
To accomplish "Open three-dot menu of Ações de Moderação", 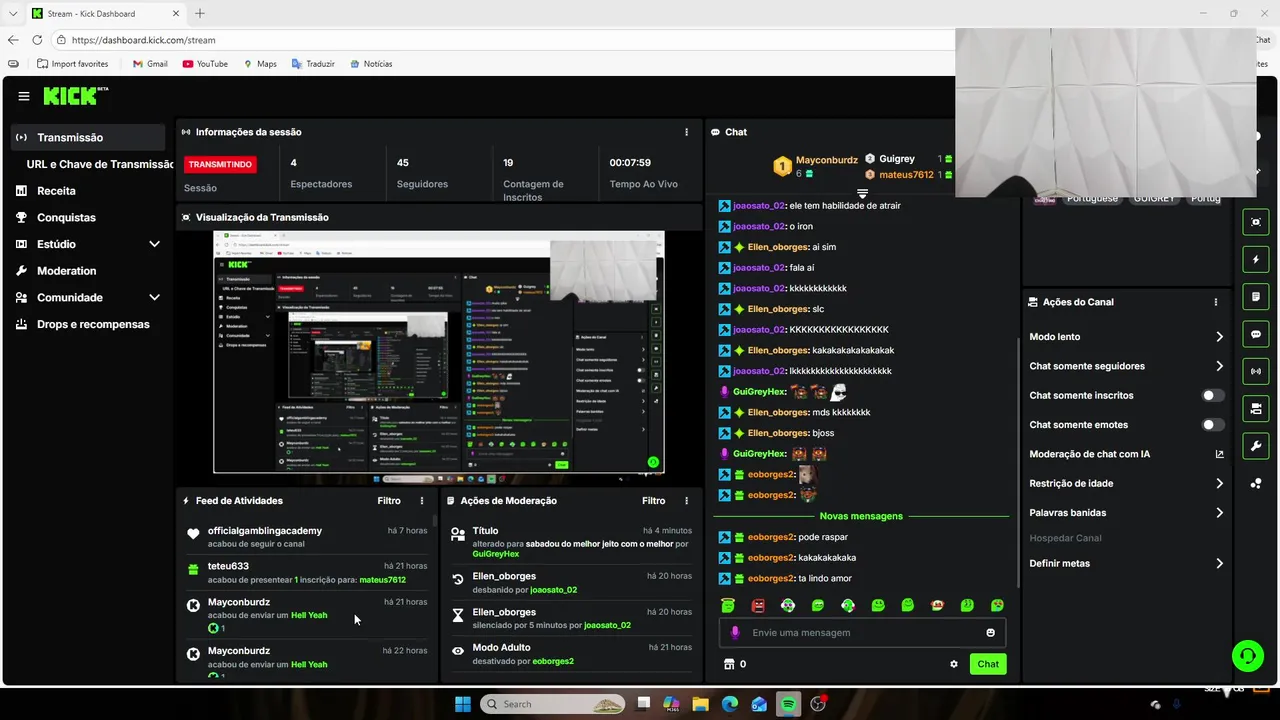I will pos(686,501).
